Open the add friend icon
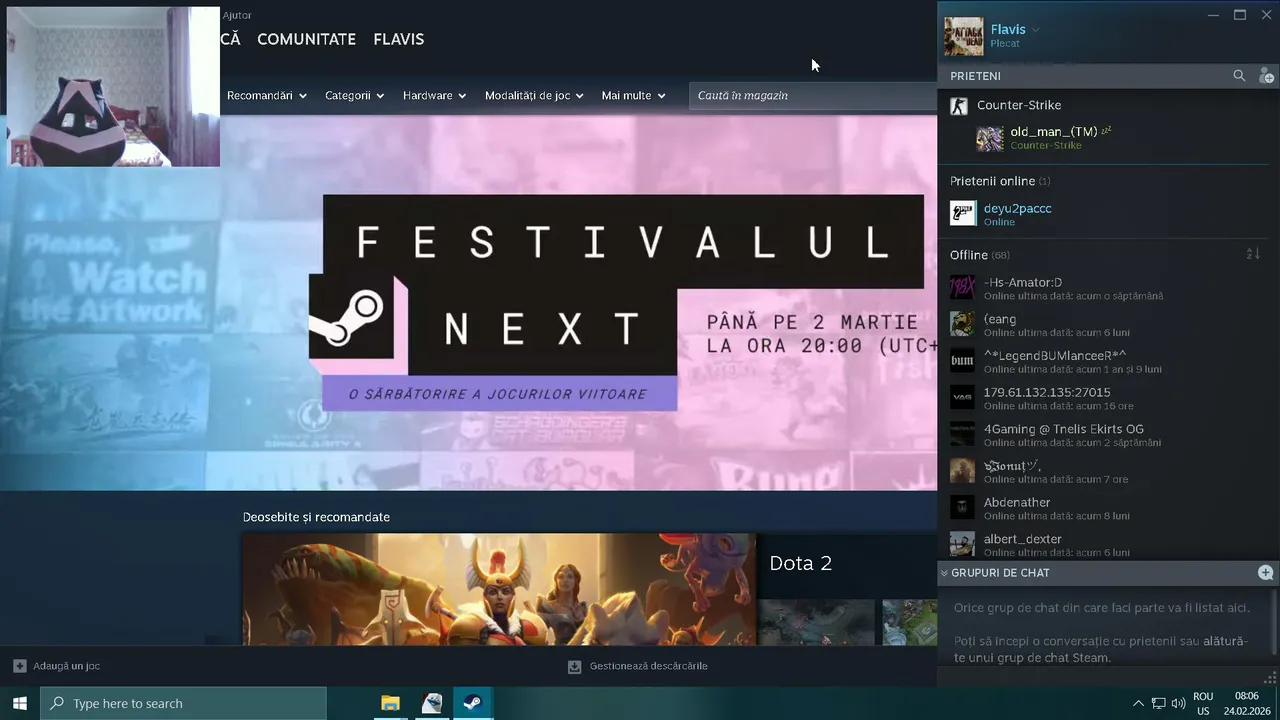The image size is (1280, 720). (x=1266, y=76)
